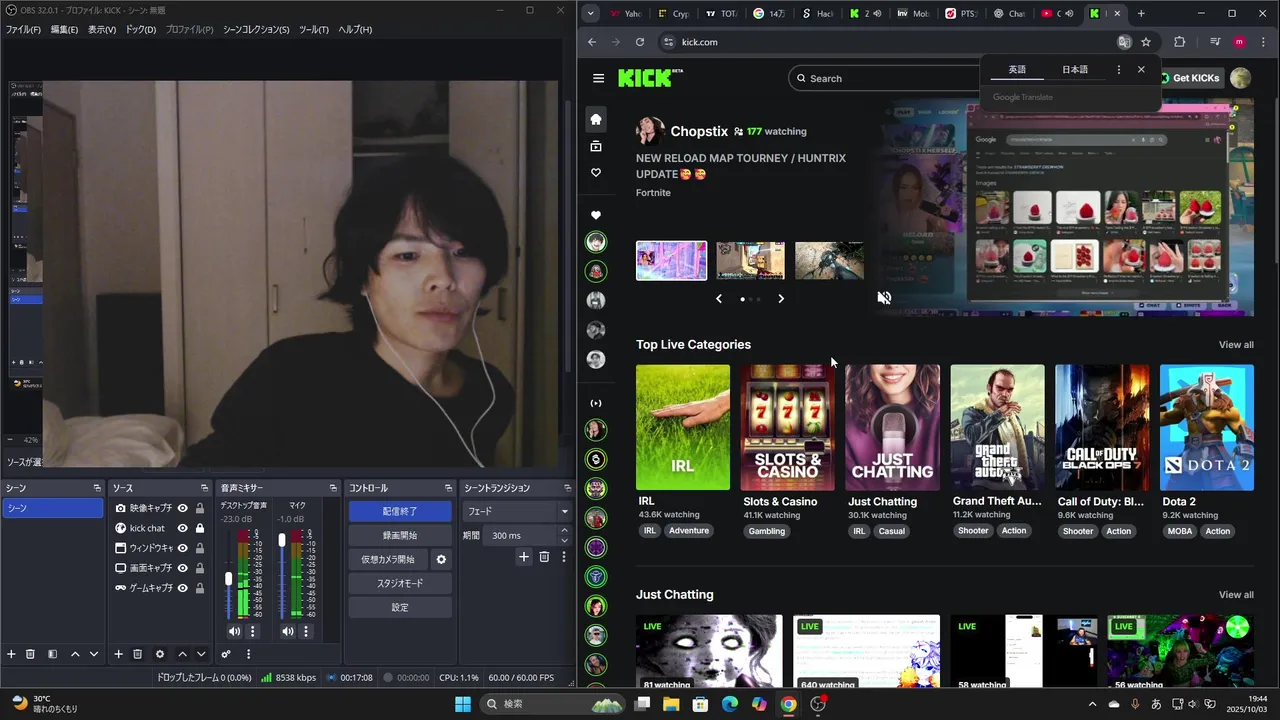This screenshot has height=720, width=1280.
Task: Unmute the featured stream preview
Action: (884, 298)
